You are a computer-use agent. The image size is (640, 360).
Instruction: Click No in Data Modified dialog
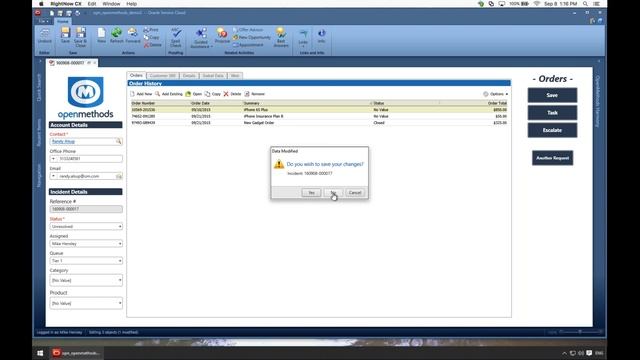click(x=333, y=193)
